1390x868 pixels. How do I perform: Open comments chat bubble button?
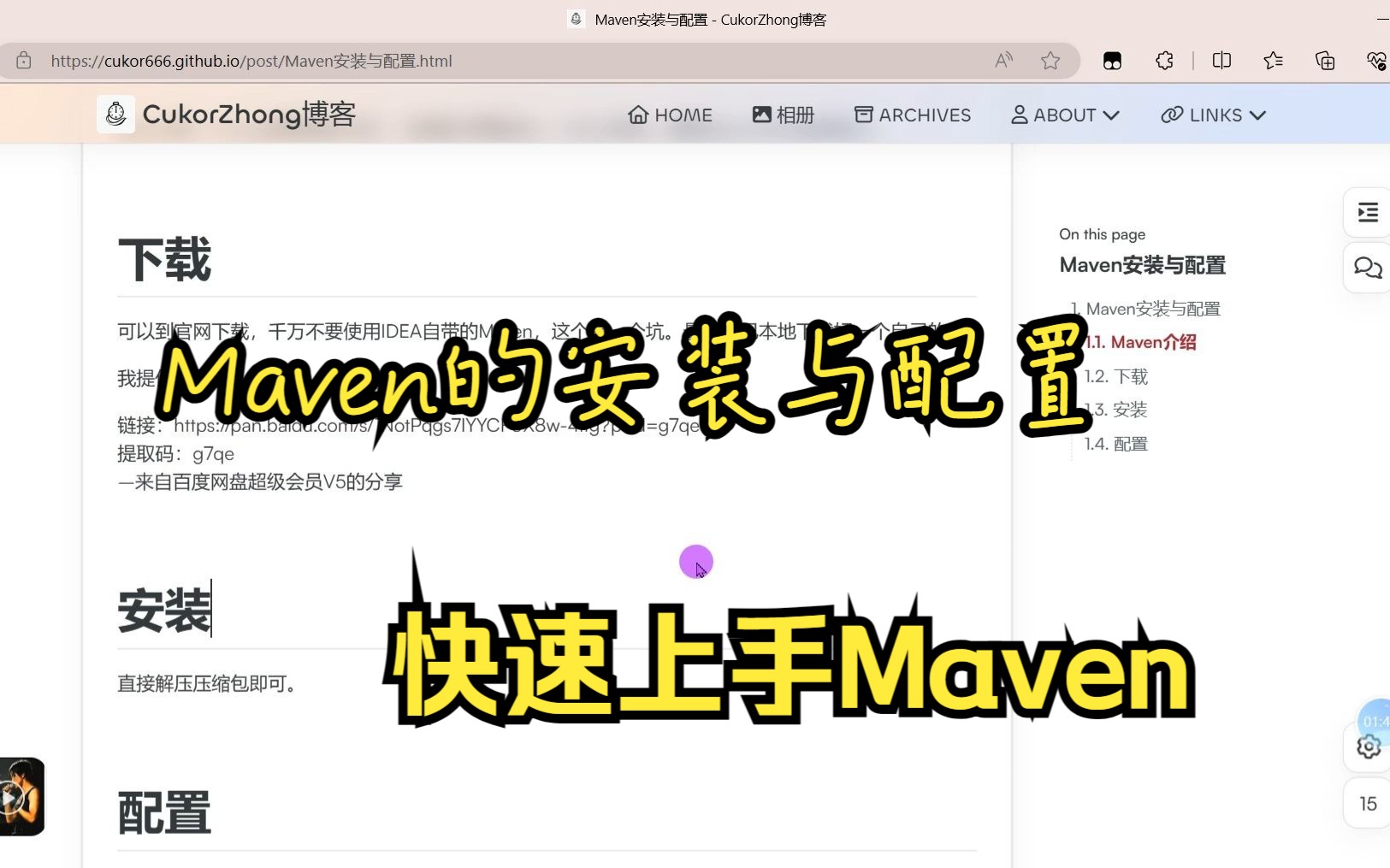click(1368, 268)
